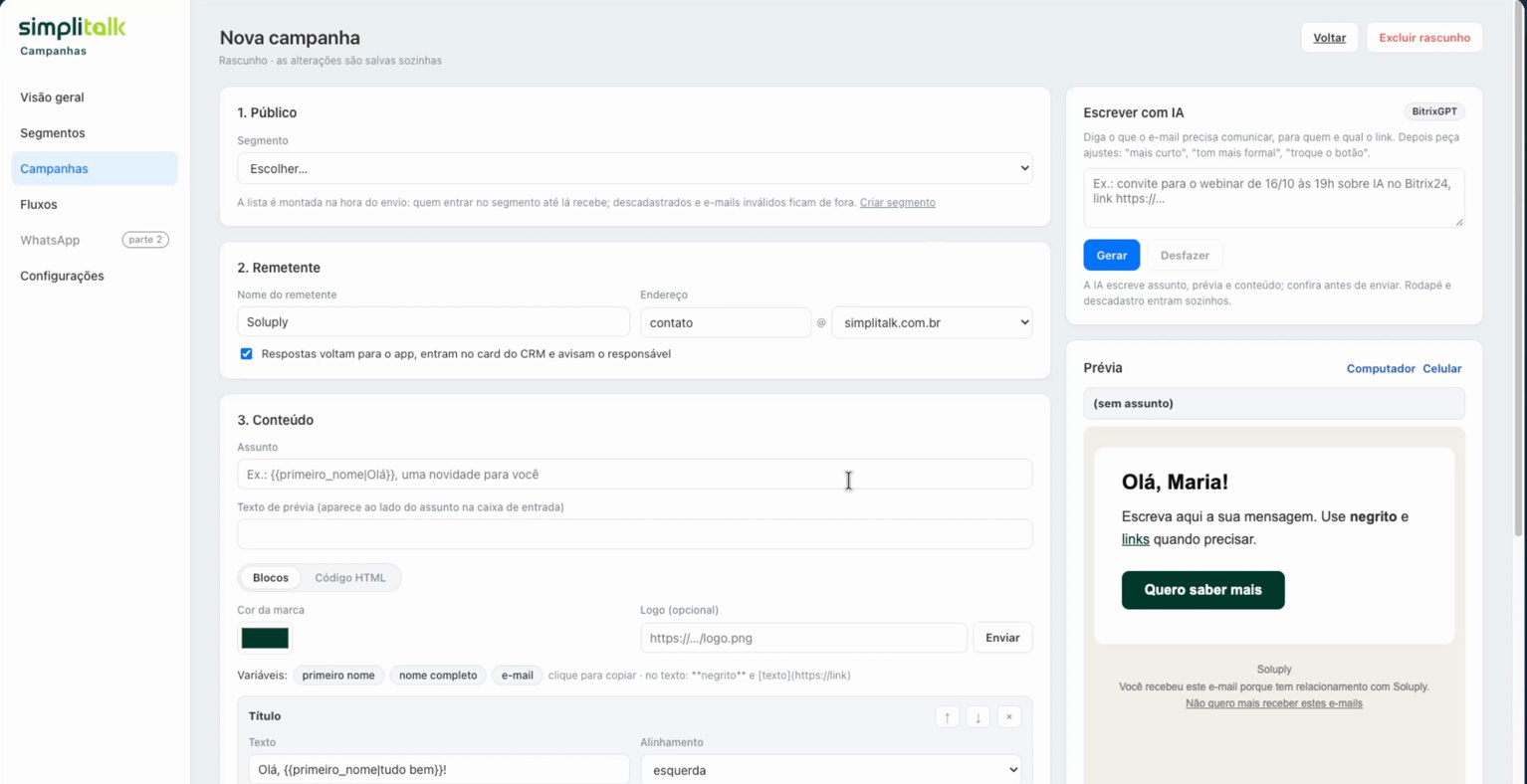Show Celular preview

(x=1441, y=368)
